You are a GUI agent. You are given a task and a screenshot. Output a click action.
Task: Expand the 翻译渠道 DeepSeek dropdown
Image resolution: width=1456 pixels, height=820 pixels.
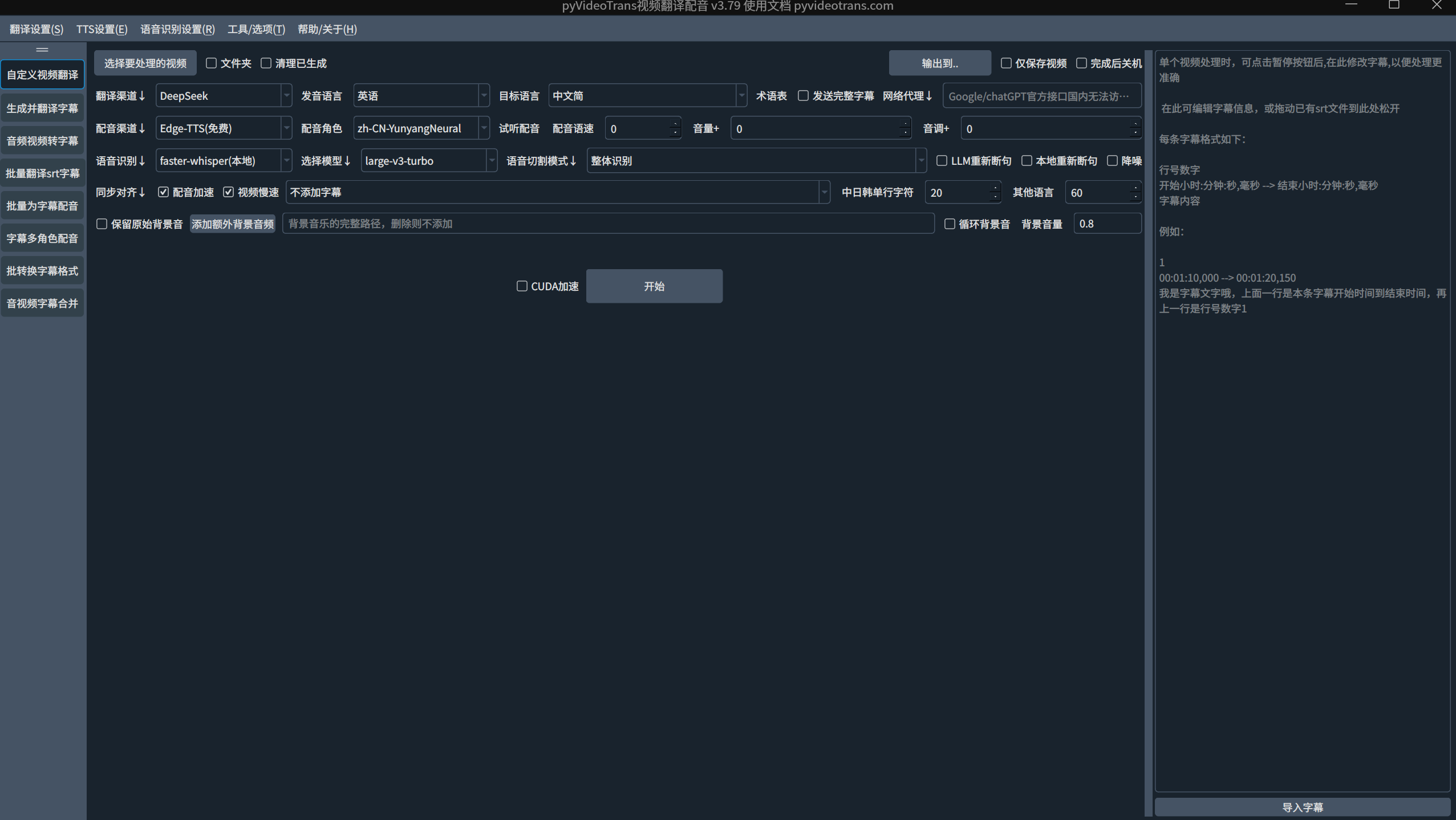pos(224,96)
